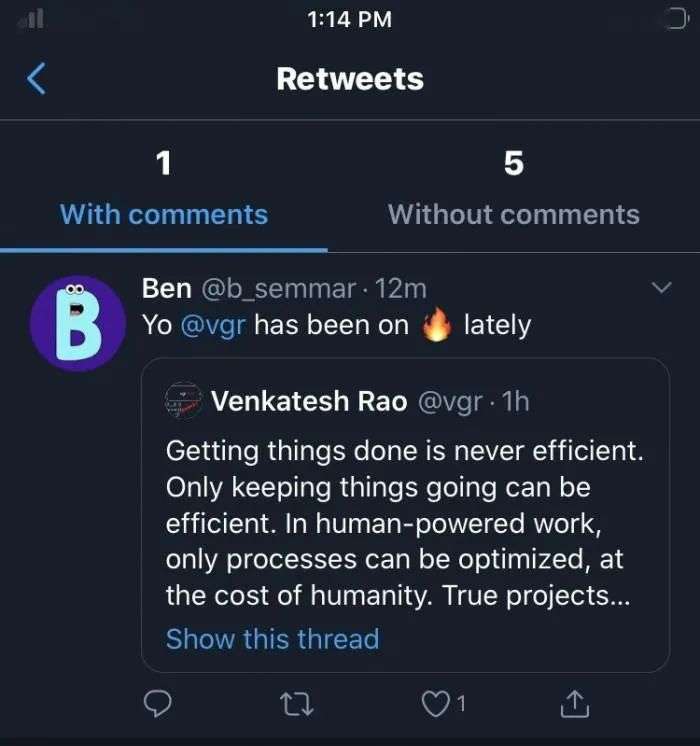The width and height of the screenshot is (700, 746).
Task: Switch to Without comments tab
Action: [514, 214]
